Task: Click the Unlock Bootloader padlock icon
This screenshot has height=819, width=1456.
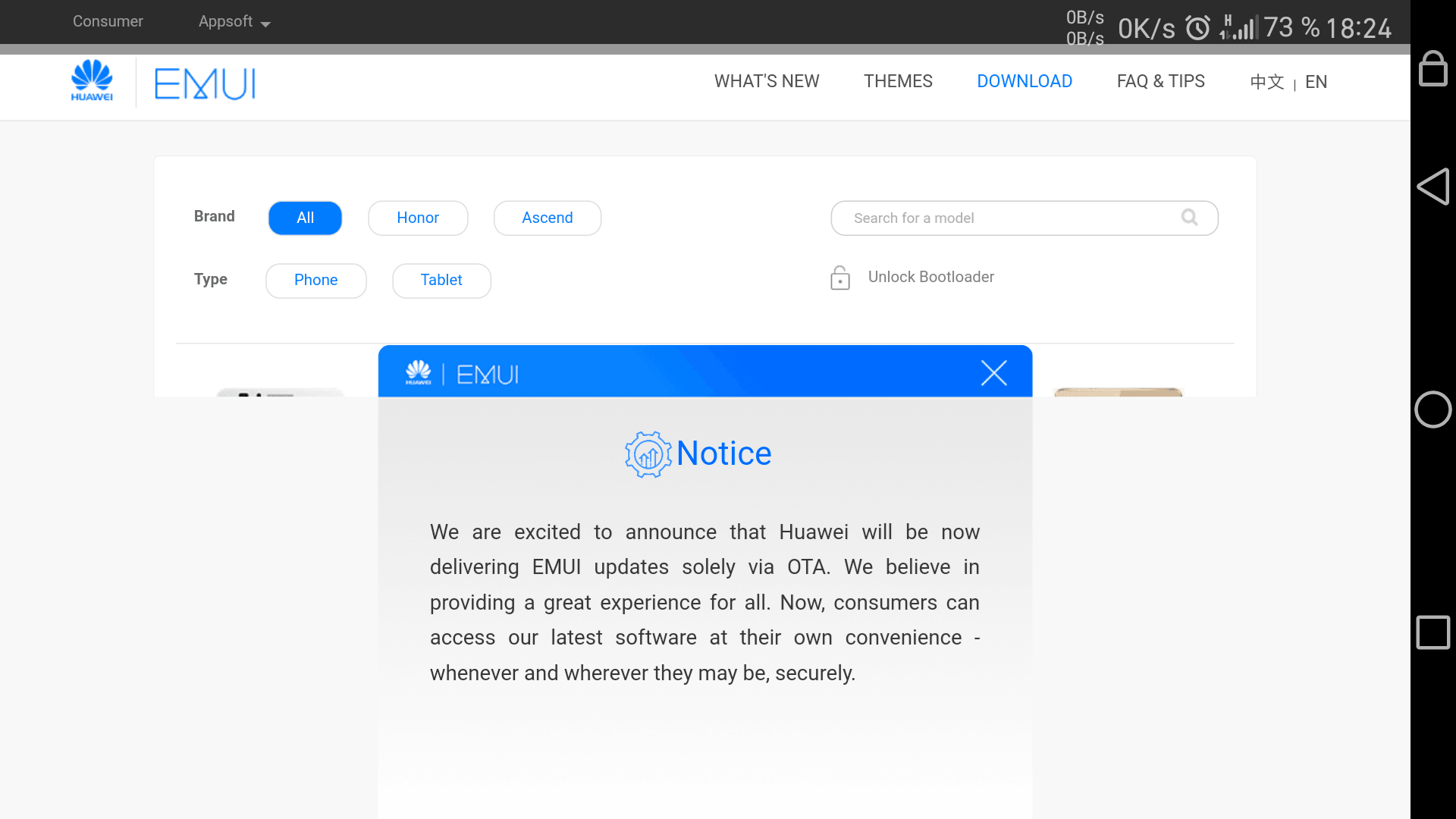Action: pyautogui.click(x=839, y=278)
